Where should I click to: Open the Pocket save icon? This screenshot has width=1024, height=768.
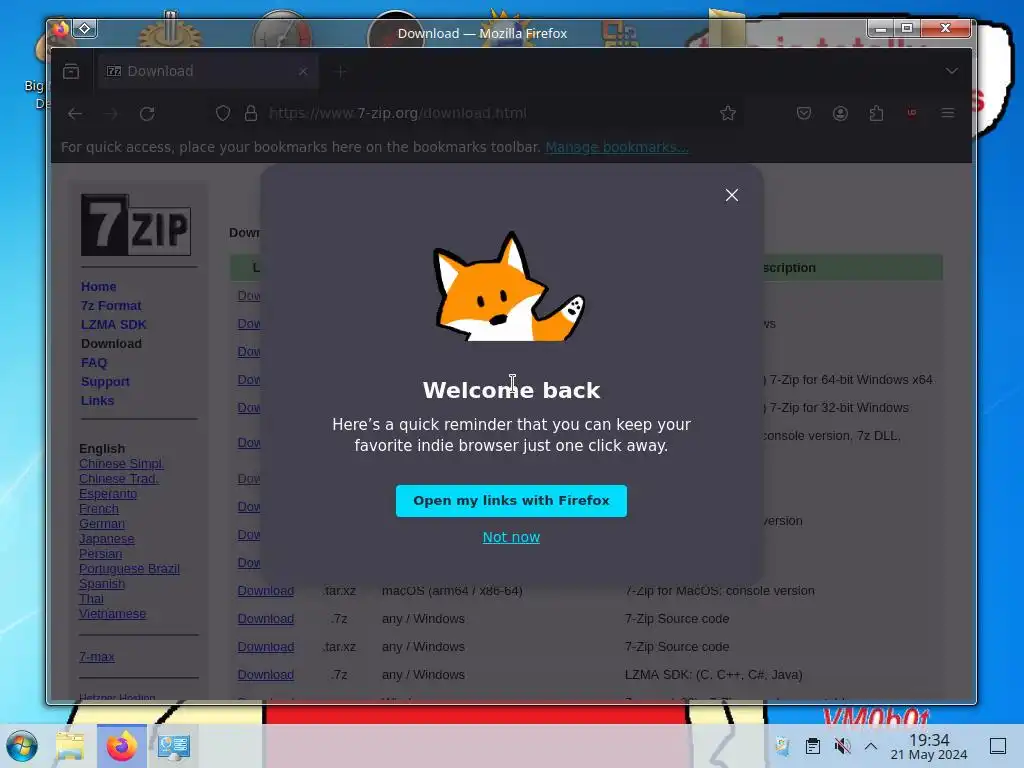pyautogui.click(x=804, y=114)
